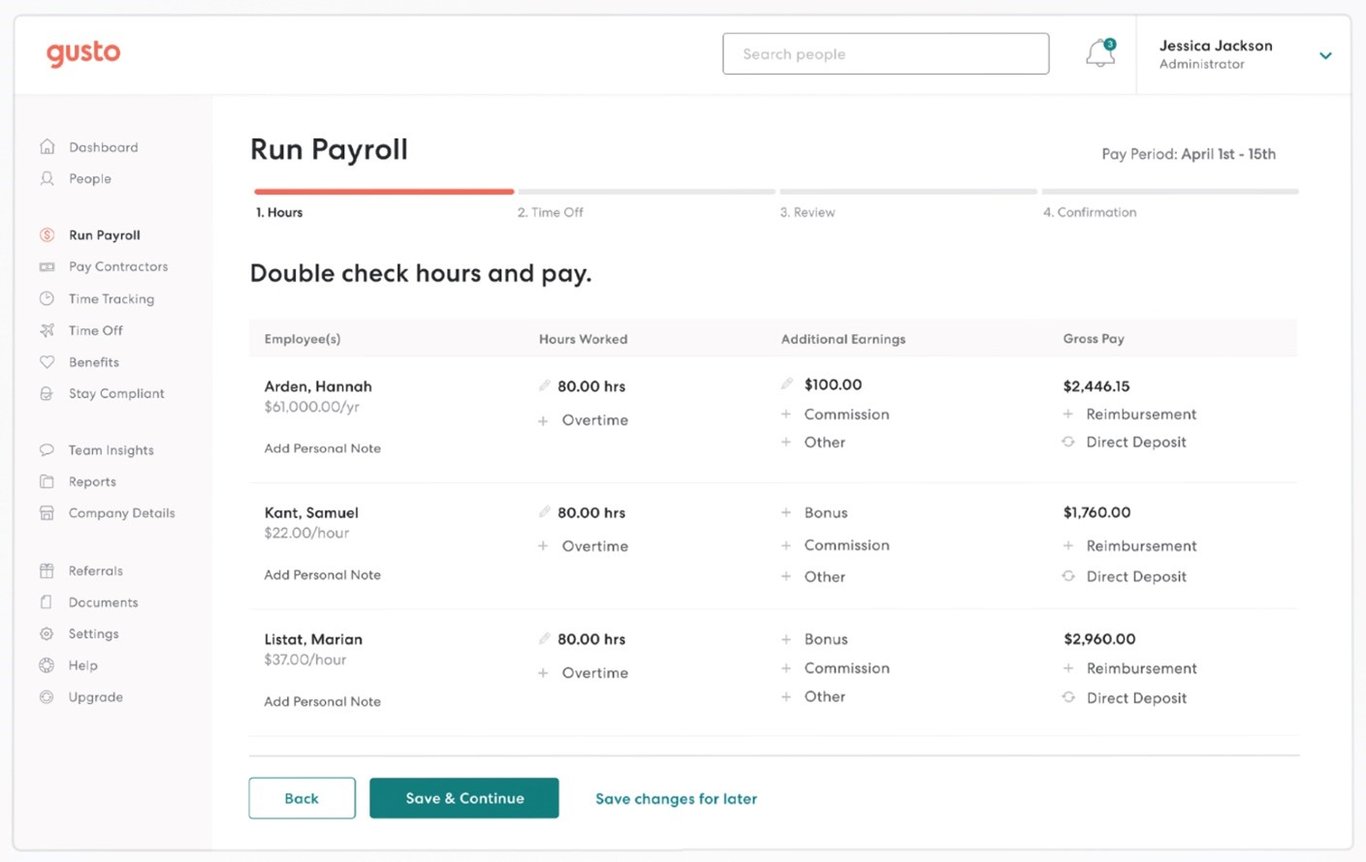Click the Hours step progress bar
The image size is (1366, 862).
pos(383,191)
